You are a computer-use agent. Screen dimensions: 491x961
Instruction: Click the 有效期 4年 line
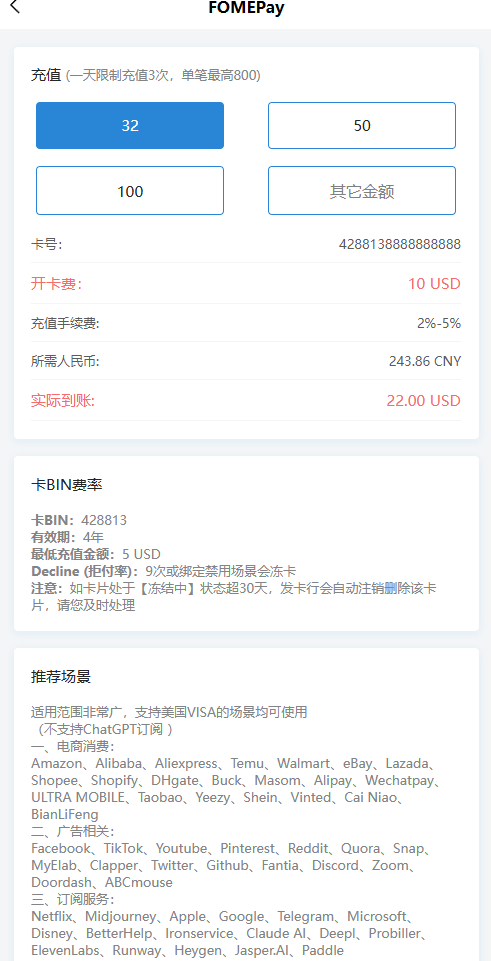pyautogui.click(x=68, y=537)
